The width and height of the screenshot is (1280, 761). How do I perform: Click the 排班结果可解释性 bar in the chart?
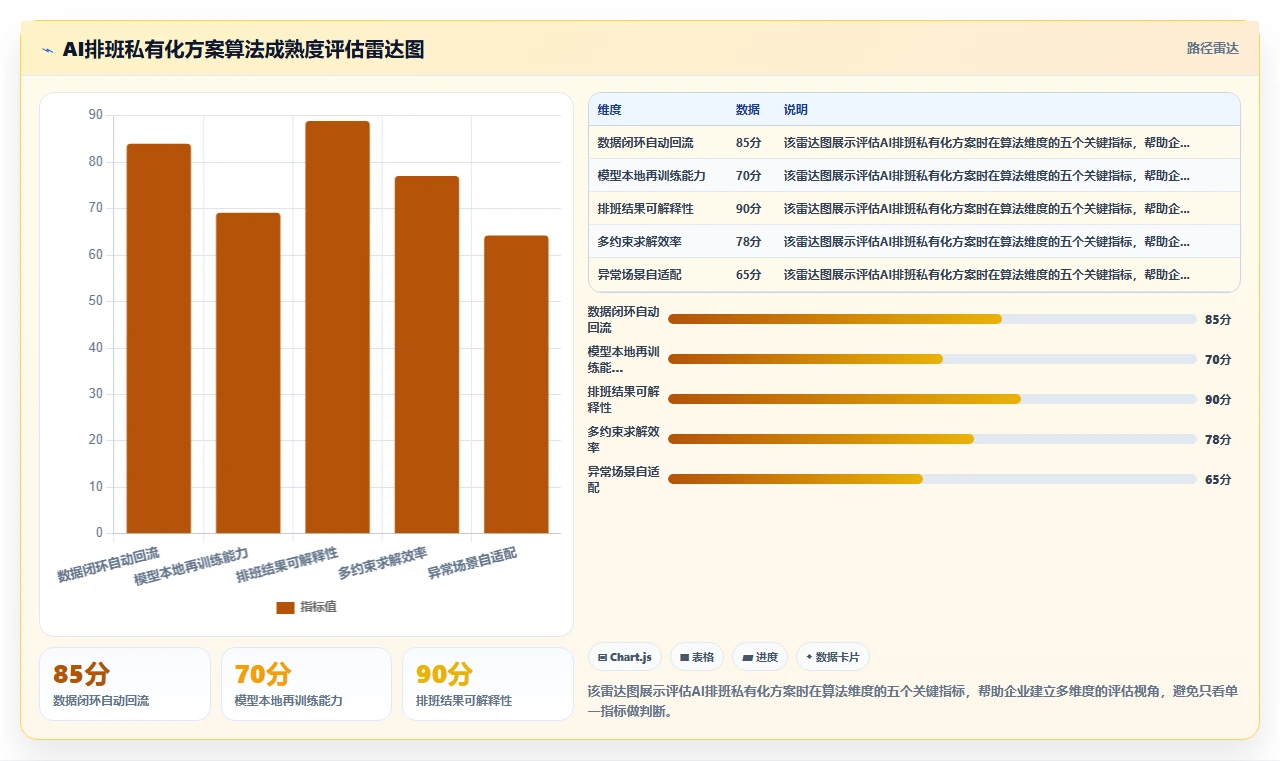pyautogui.click(x=337, y=327)
